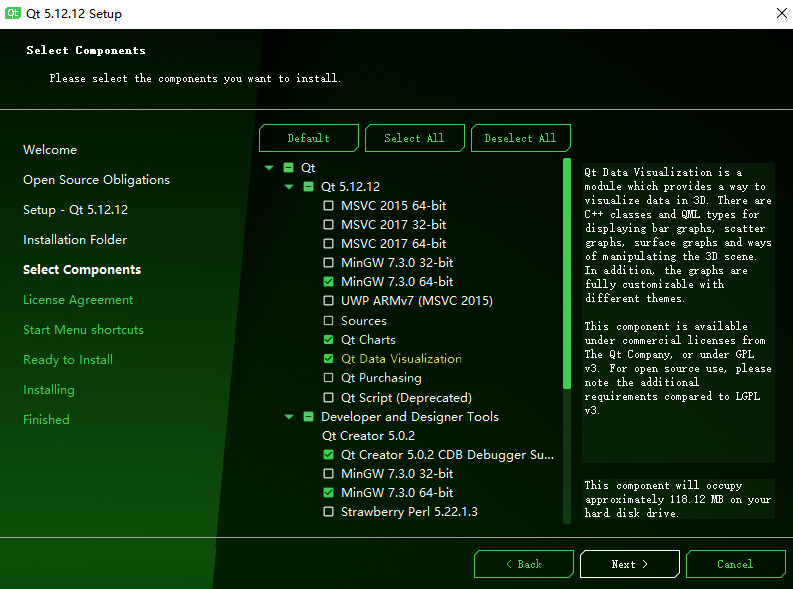Click the 118.12 MB disk size note
Screen dimensions: 793x589
point(678,499)
